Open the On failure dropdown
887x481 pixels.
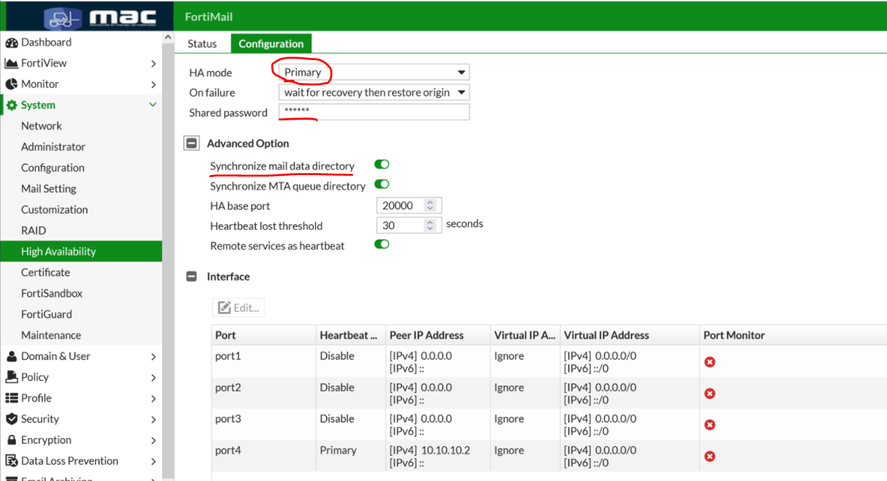click(x=374, y=92)
